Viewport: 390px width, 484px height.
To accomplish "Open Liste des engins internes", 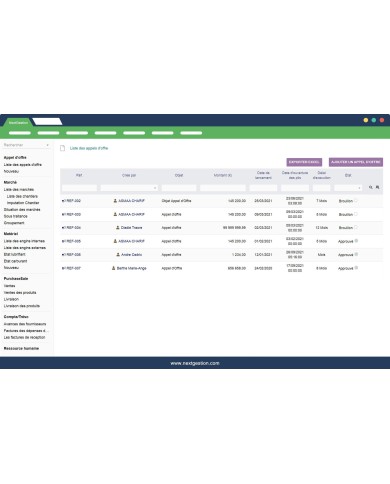I will (24, 241).
